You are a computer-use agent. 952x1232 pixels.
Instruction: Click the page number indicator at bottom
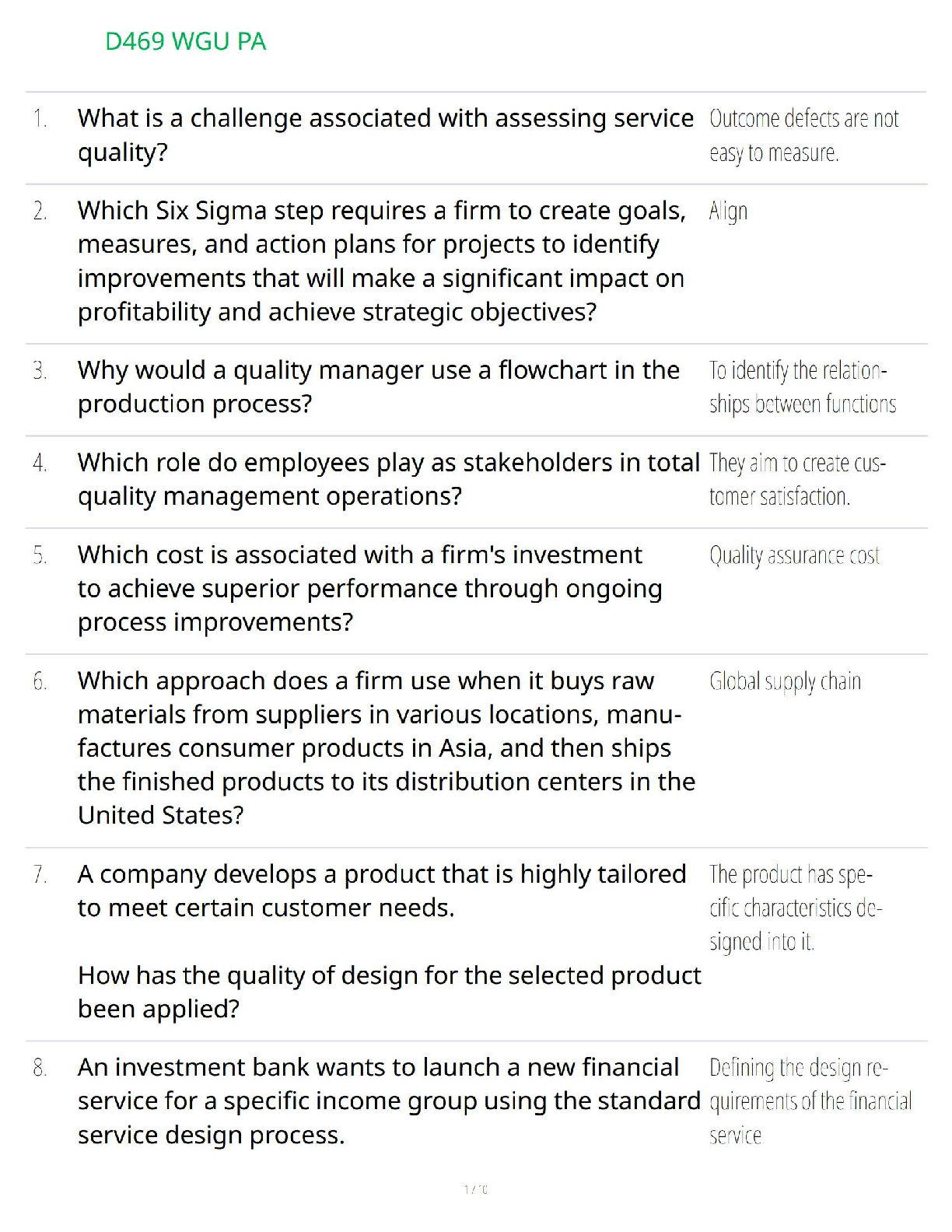point(475,1189)
